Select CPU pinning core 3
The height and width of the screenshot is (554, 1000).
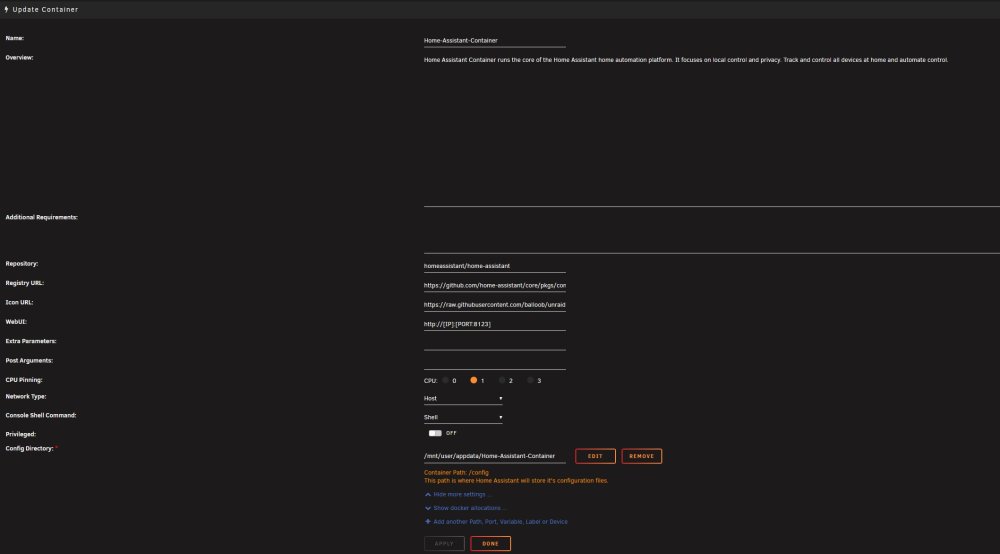point(530,381)
